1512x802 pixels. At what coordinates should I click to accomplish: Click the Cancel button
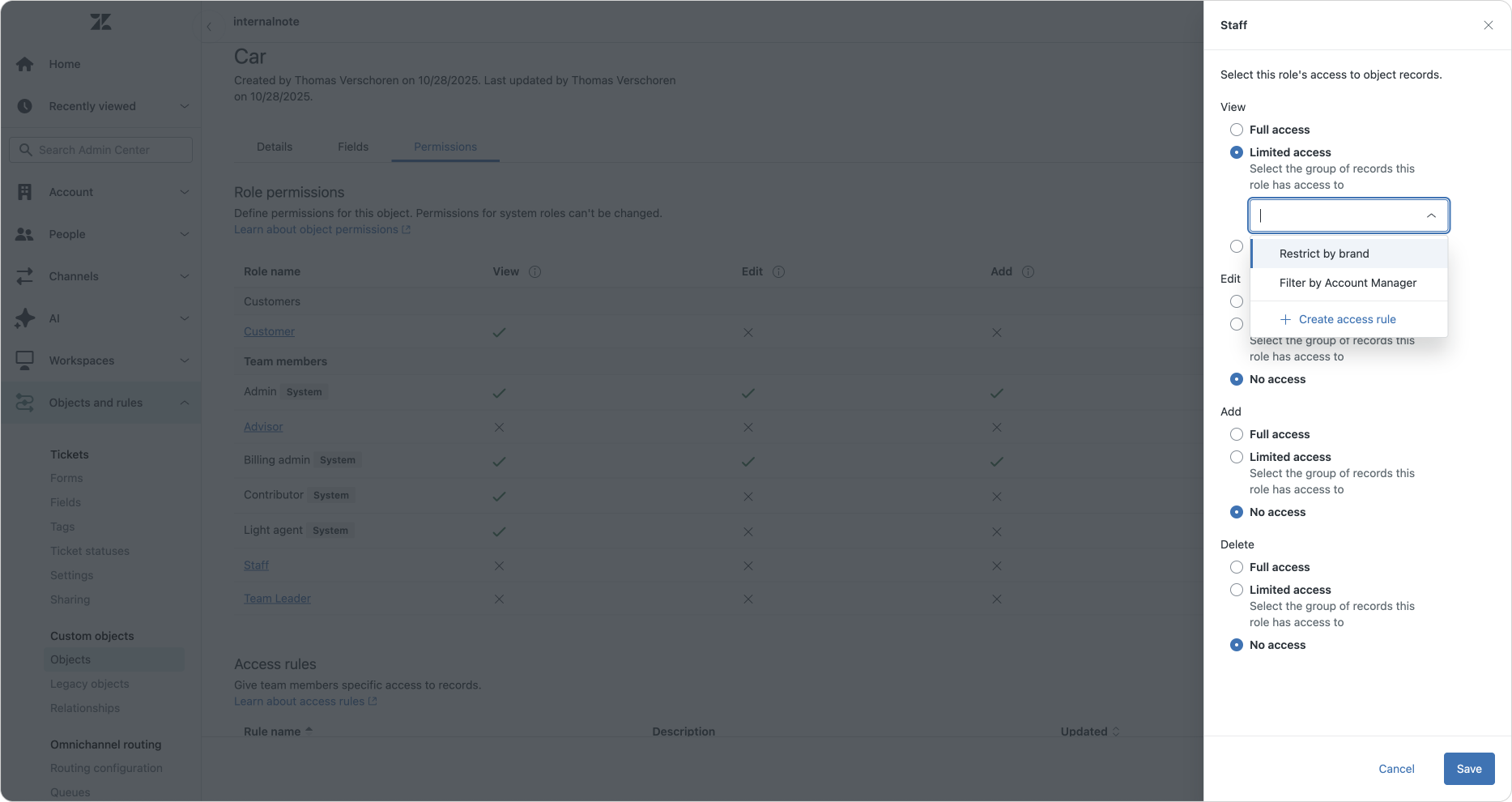click(x=1396, y=769)
